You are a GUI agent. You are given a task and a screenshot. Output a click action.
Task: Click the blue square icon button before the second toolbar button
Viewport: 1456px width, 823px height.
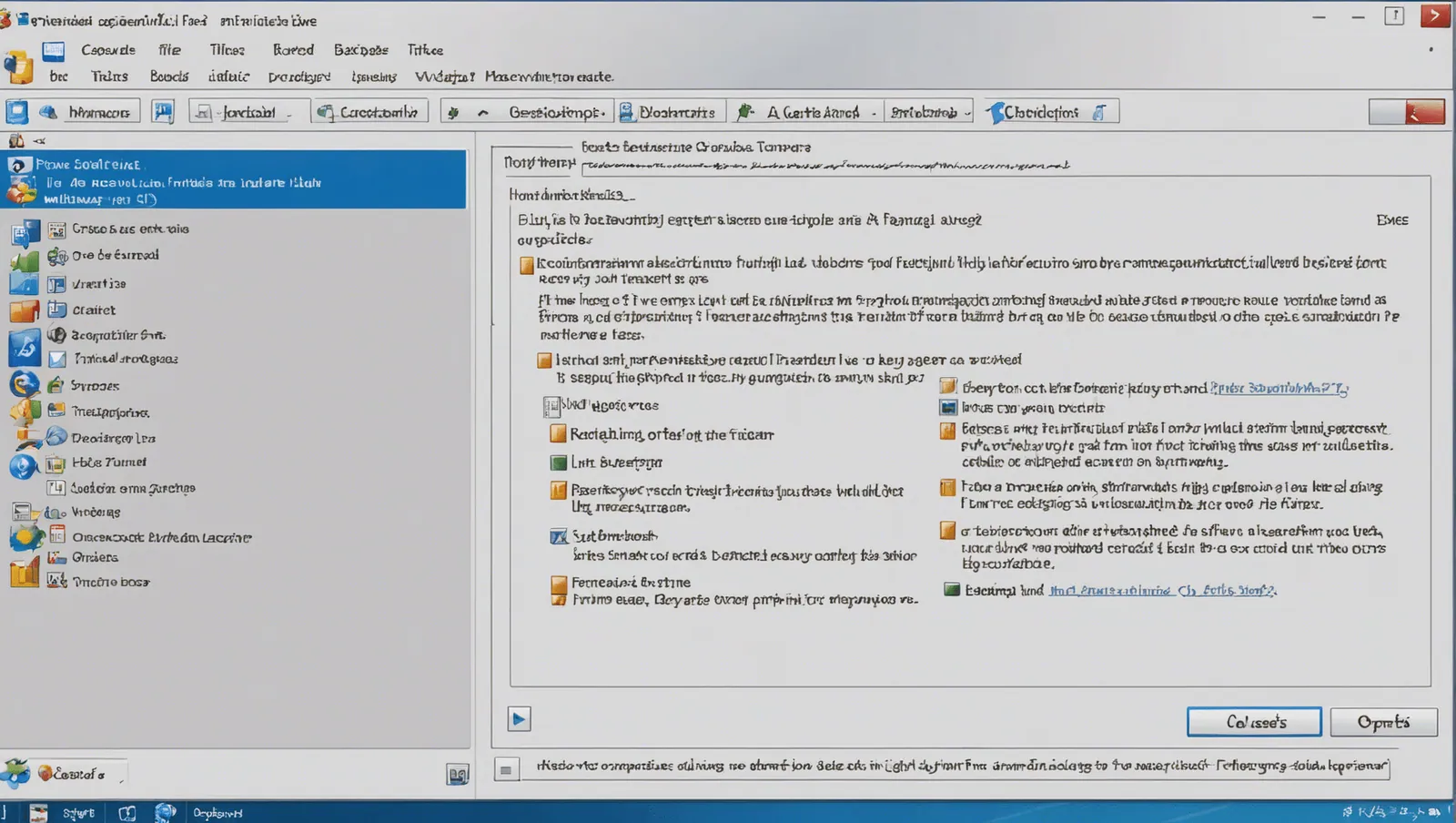(x=163, y=112)
